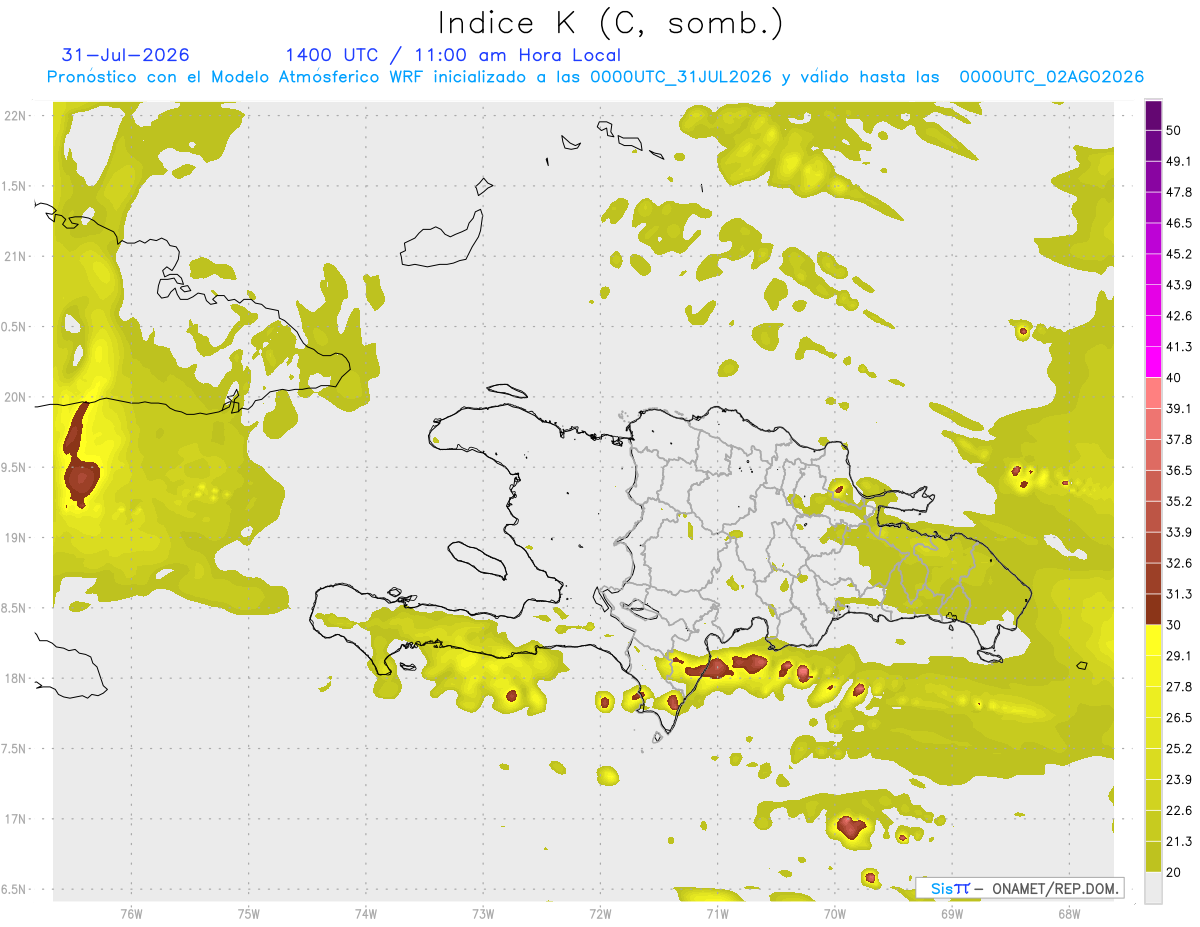Click the '46.5' color scale label
The width and height of the screenshot is (1200, 927).
click(x=1179, y=223)
